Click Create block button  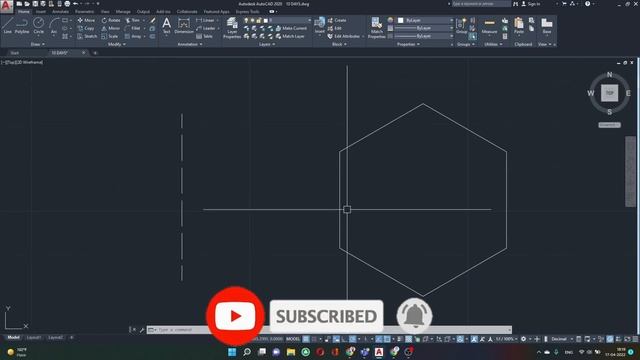pos(337,20)
